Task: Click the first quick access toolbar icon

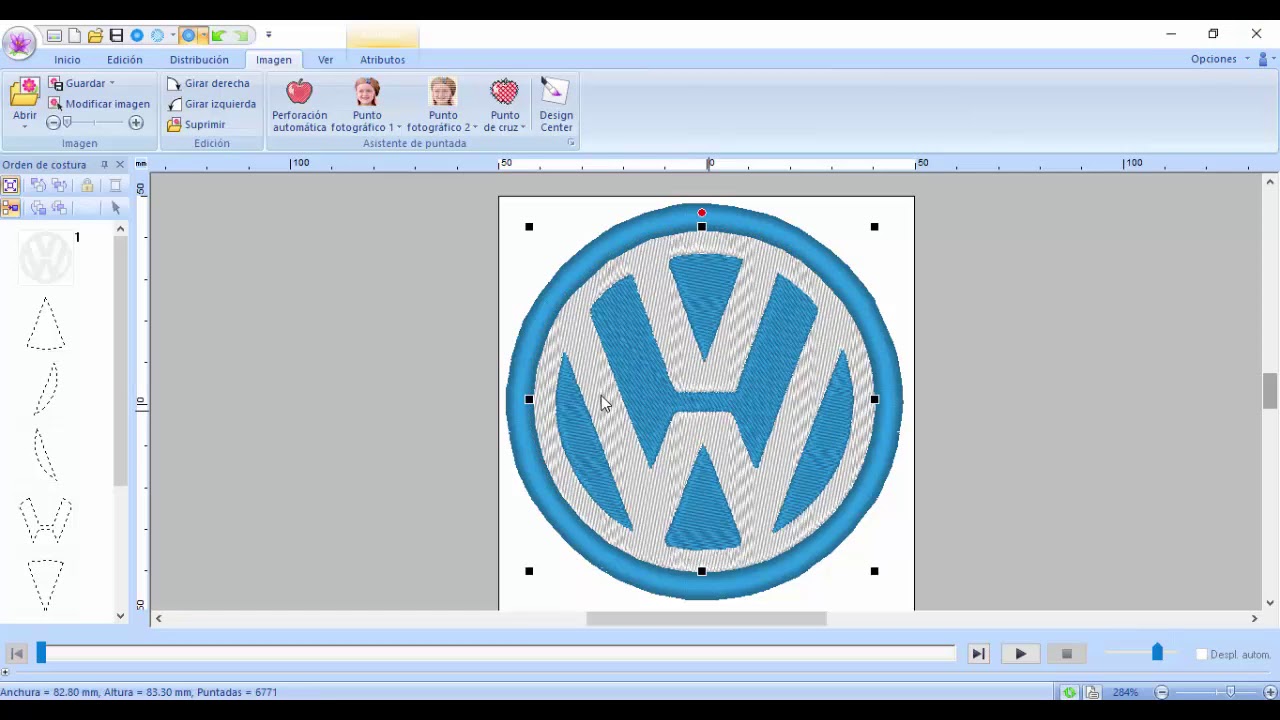Action: pos(54,36)
